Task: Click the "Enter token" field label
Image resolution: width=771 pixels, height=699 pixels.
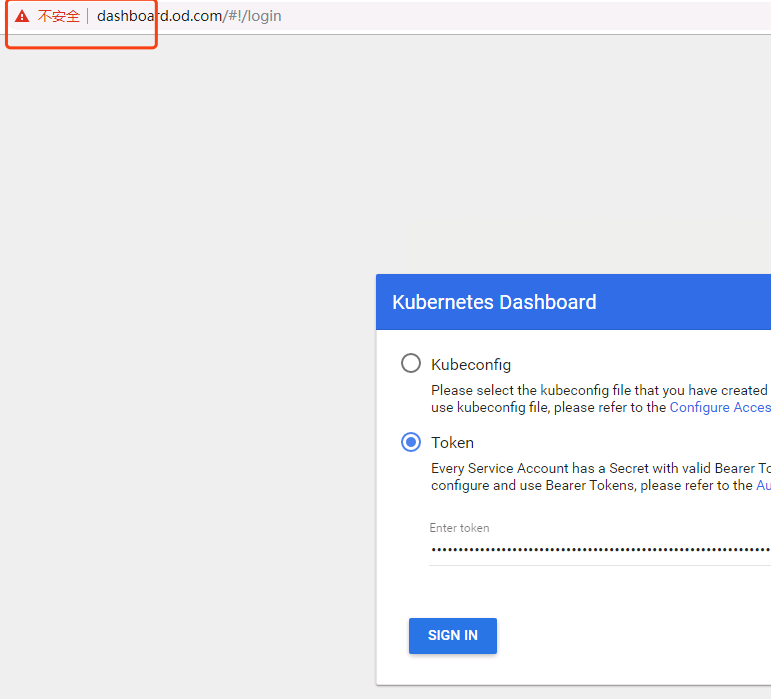Action: point(460,528)
